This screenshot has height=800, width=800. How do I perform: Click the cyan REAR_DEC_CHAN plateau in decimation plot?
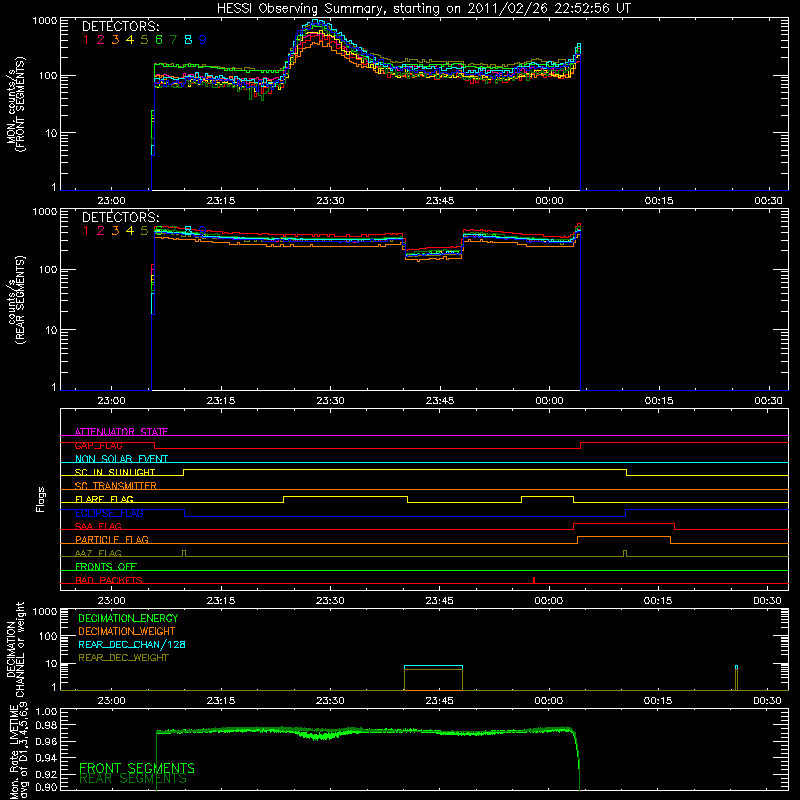pos(433,666)
